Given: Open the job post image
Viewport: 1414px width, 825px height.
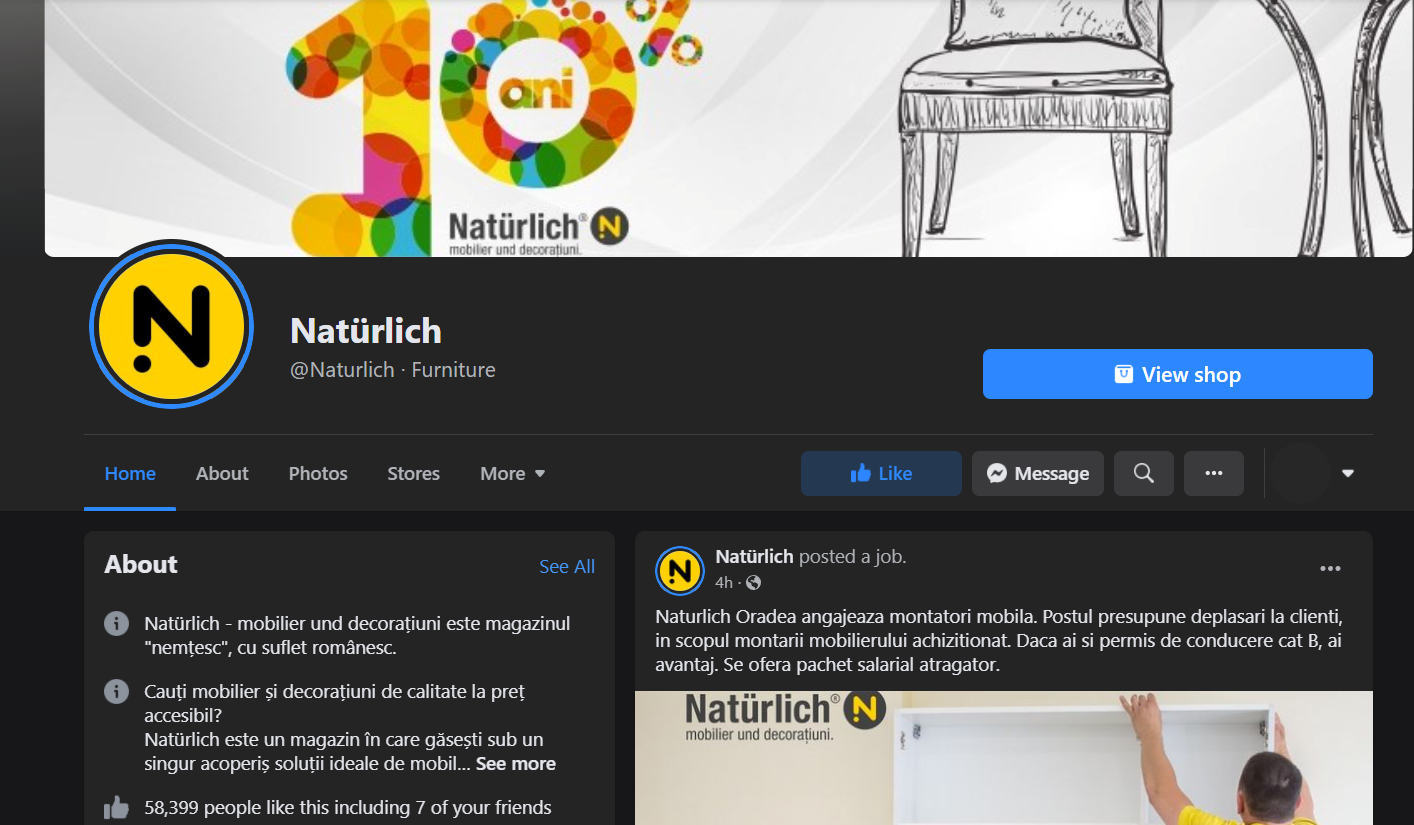Looking at the screenshot, I should coord(1004,758).
